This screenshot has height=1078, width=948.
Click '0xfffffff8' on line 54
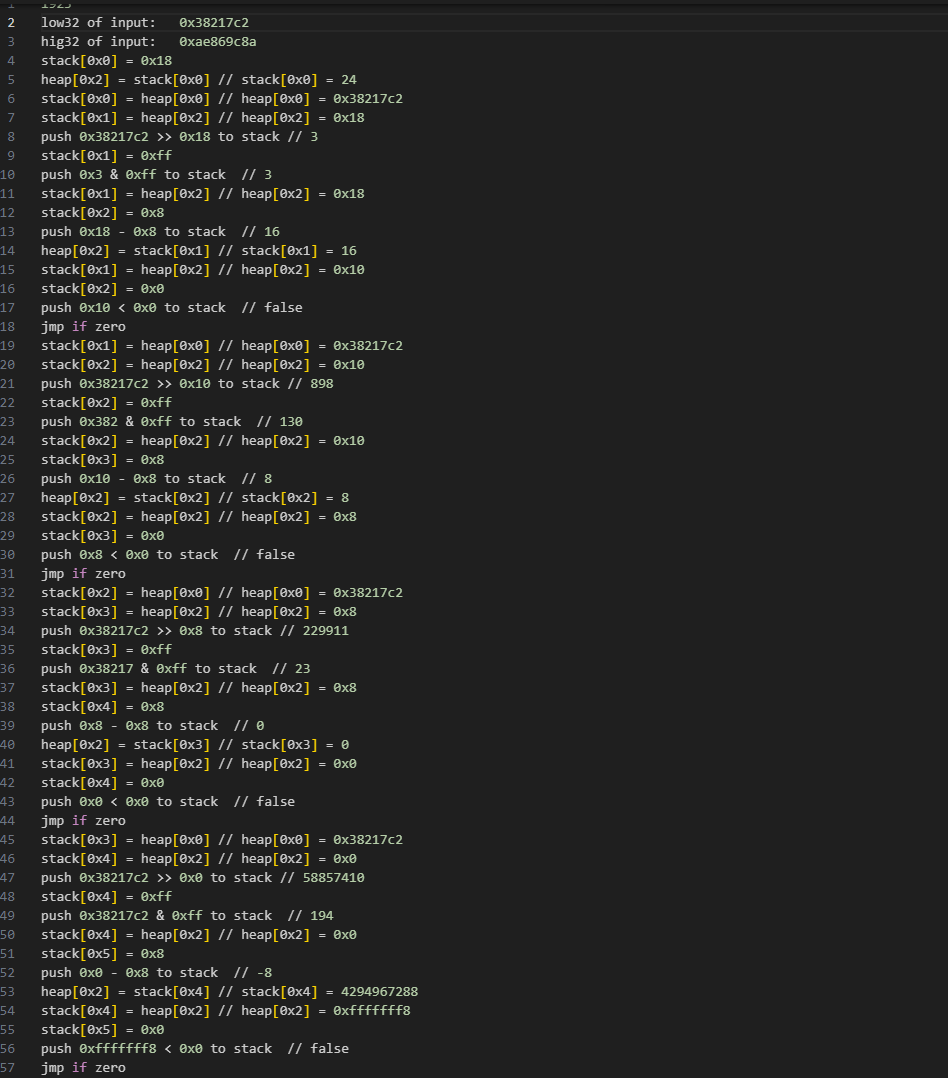[372, 1011]
